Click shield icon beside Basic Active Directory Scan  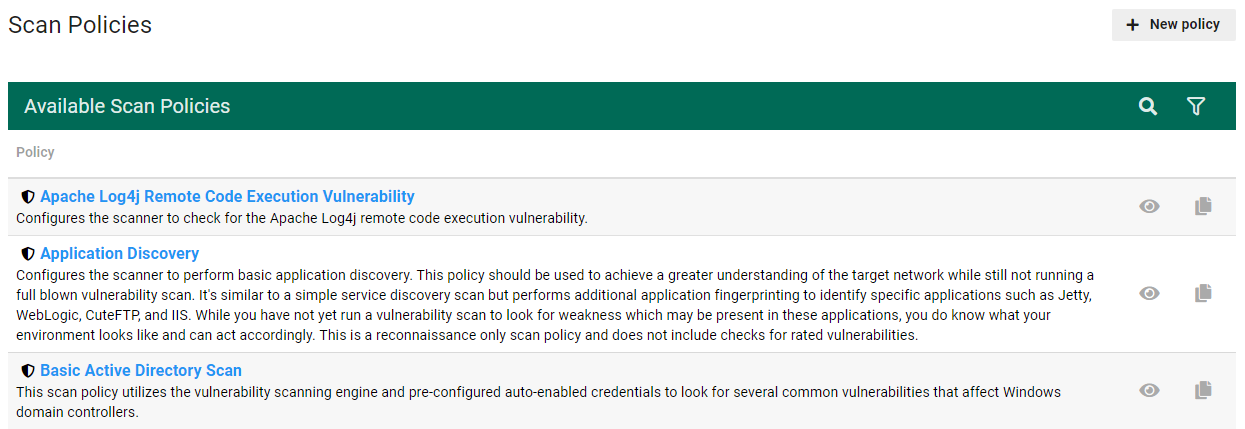(28, 371)
